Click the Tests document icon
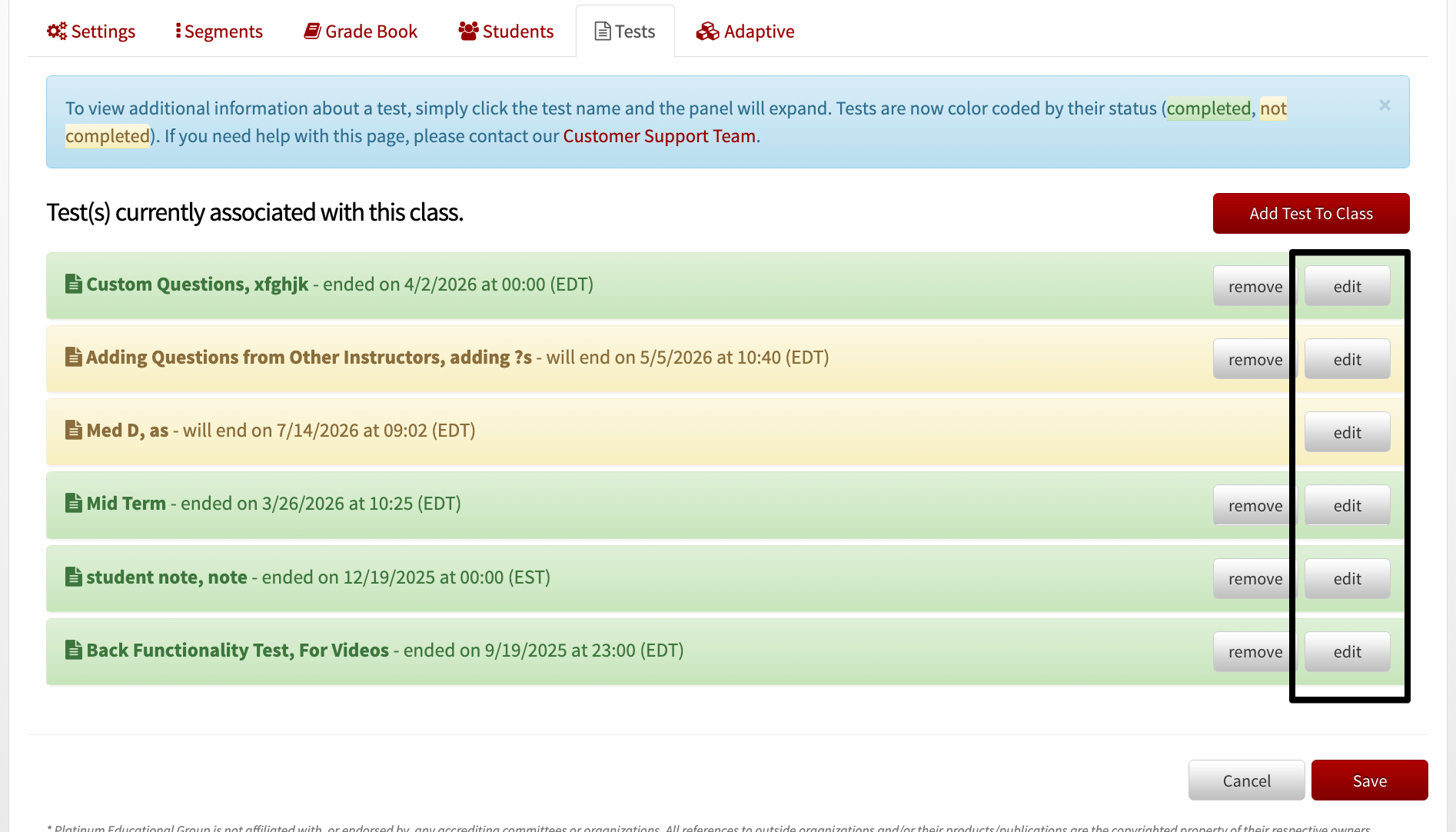Image resolution: width=1456 pixels, height=832 pixels. click(603, 32)
